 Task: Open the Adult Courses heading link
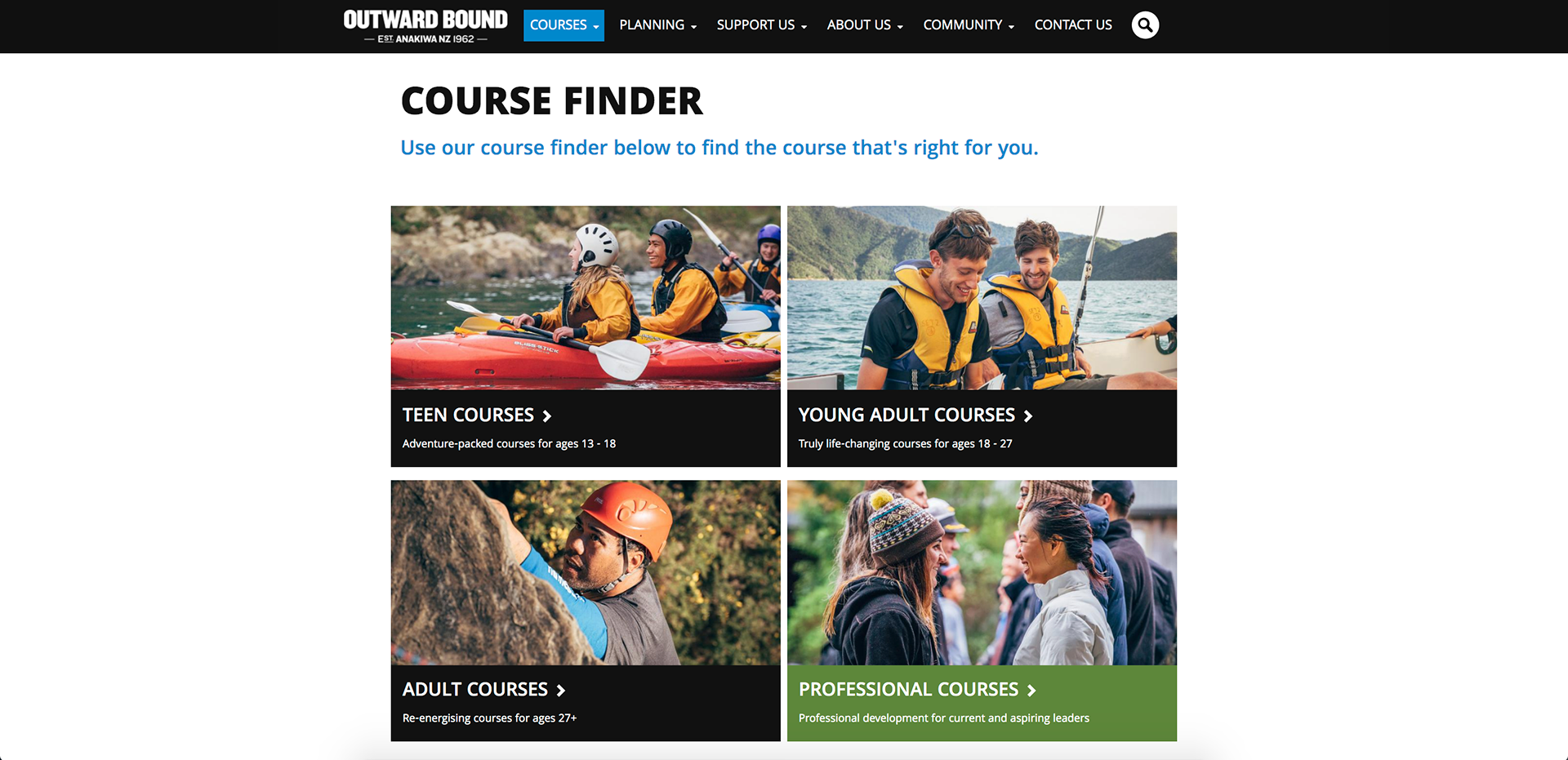point(475,690)
